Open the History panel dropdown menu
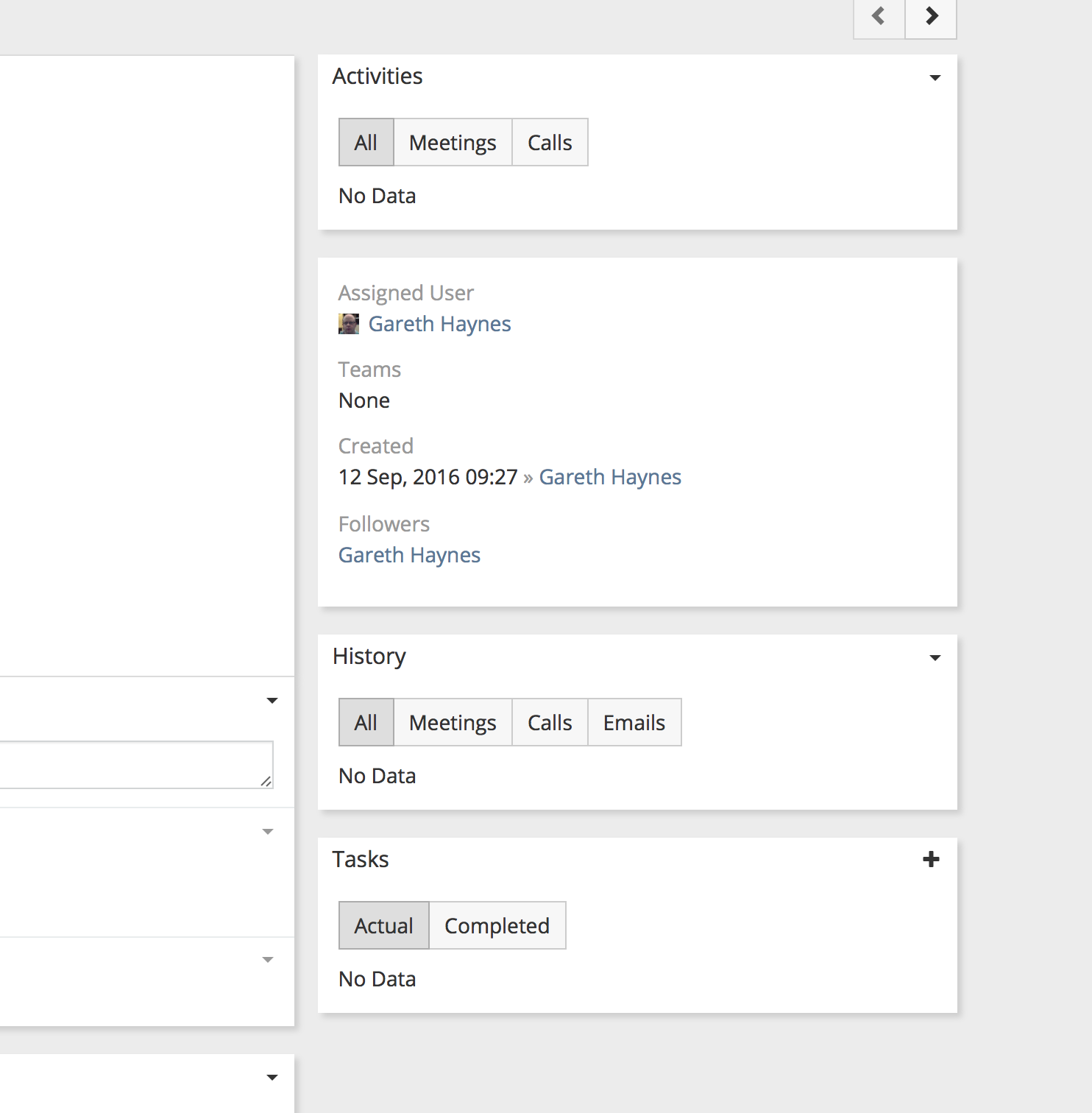The height and width of the screenshot is (1113, 1092). click(935, 658)
